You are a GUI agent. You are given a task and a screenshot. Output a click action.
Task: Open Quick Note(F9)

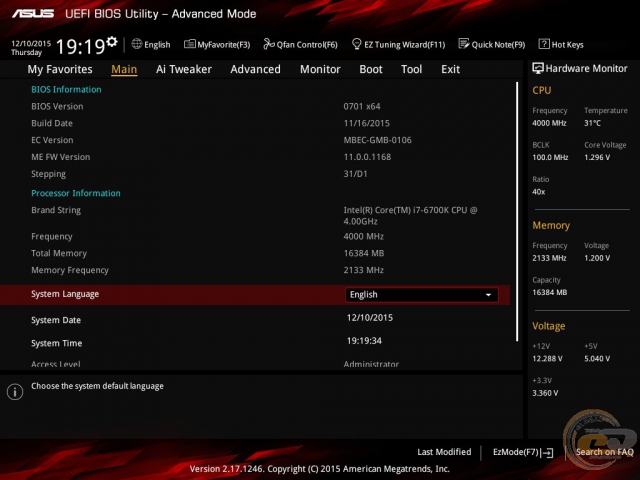492,44
